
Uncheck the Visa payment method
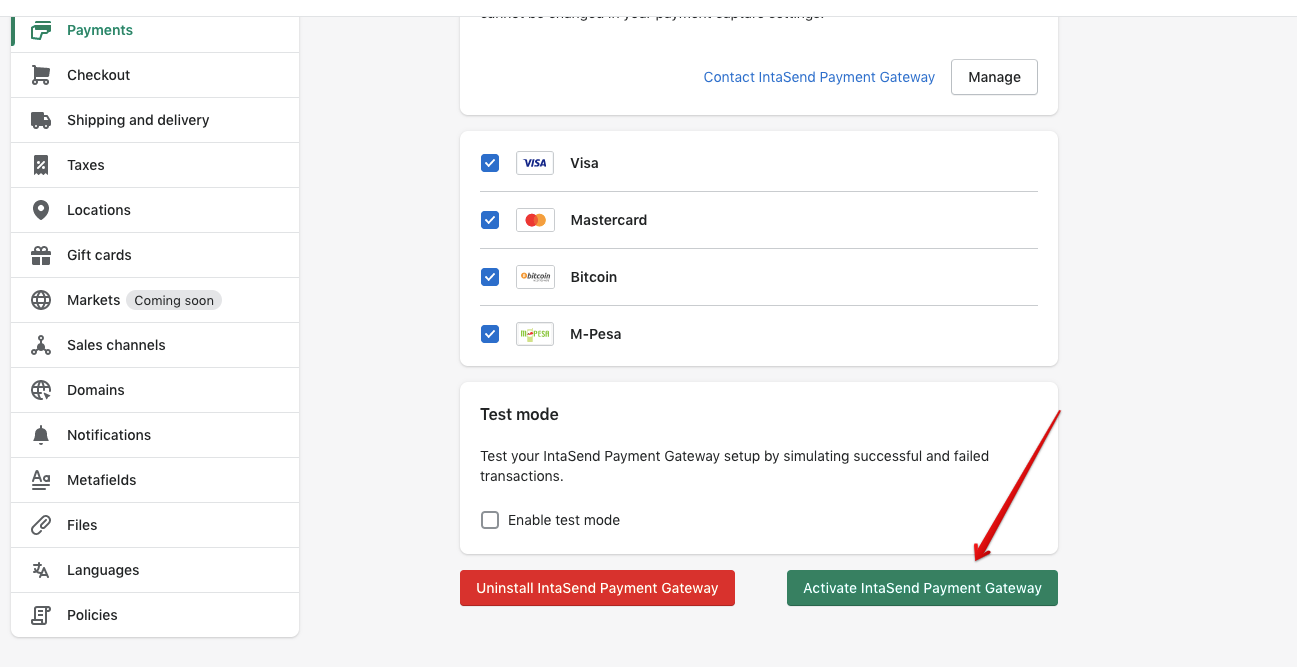pyautogui.click(x=490, y=163)
